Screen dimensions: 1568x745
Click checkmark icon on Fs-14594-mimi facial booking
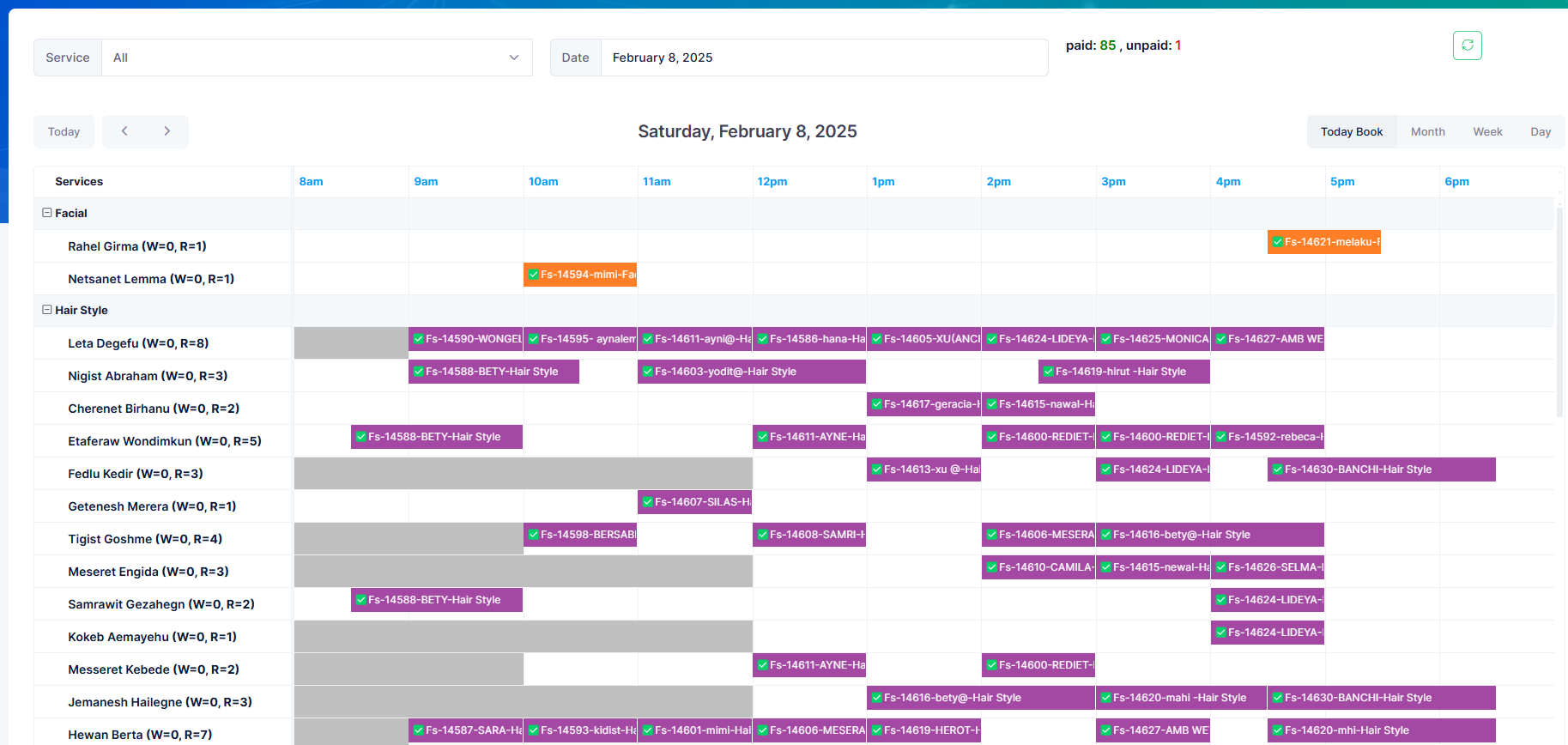[x=533, y=275]
